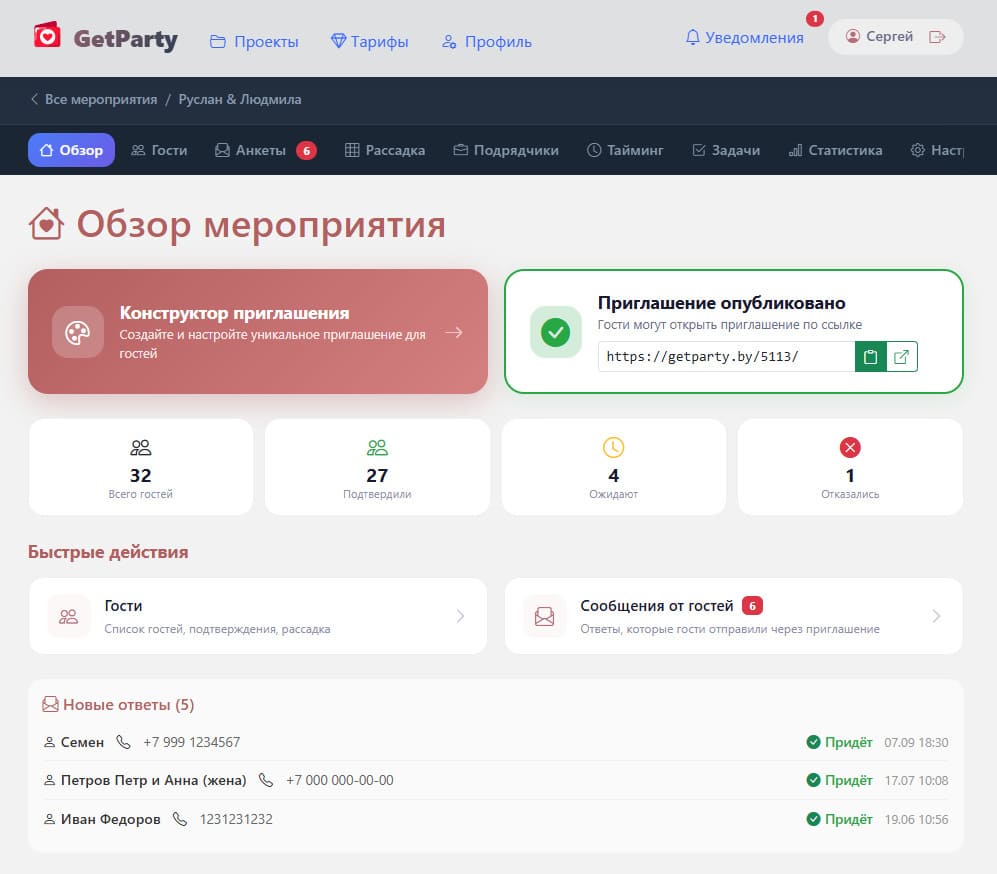Select guest Иван Федоров
The height and width of the screenshot is (874, 997).
tap(495, 819)
